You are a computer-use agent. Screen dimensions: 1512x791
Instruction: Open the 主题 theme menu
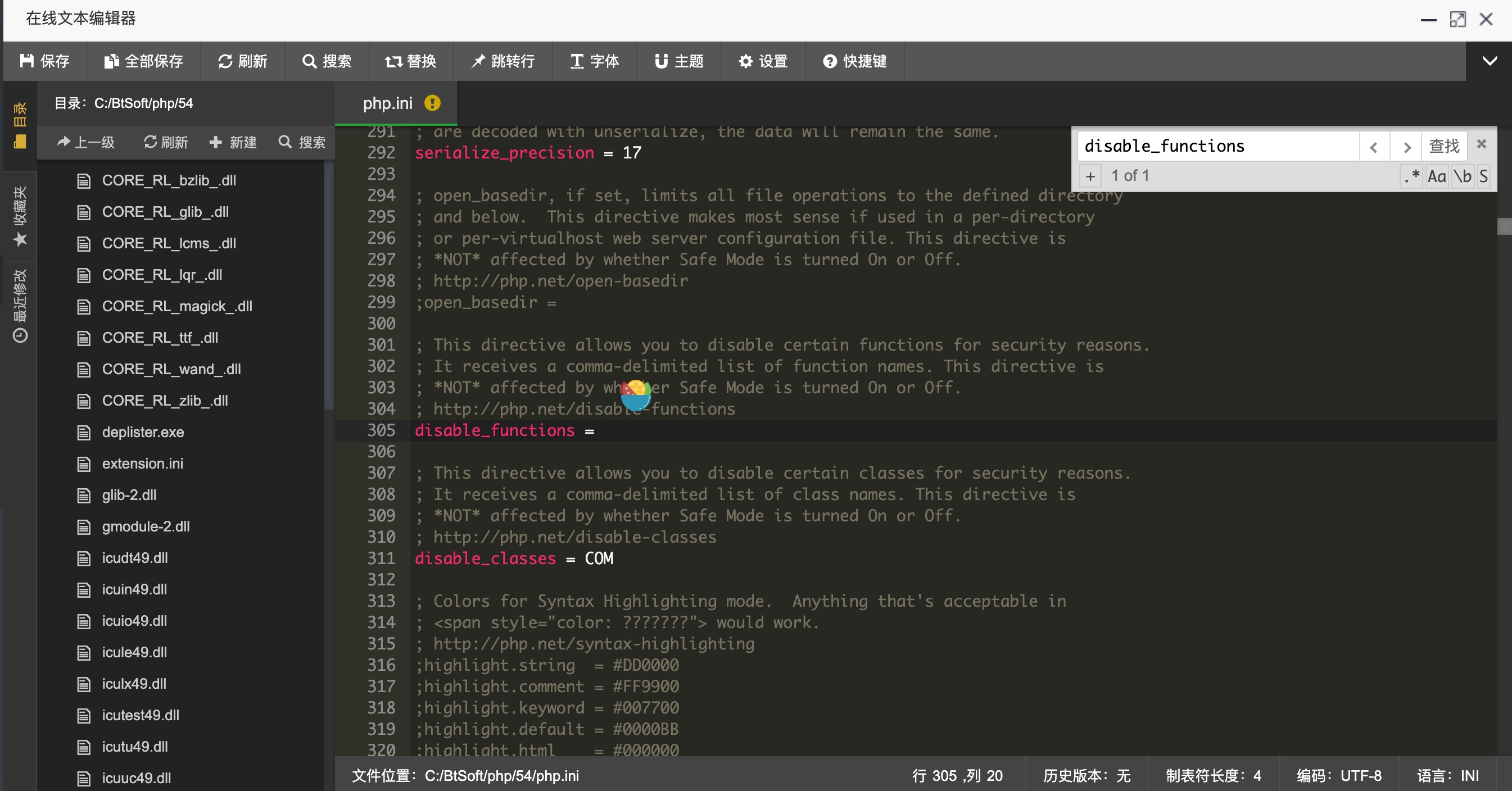click(679, 61)
